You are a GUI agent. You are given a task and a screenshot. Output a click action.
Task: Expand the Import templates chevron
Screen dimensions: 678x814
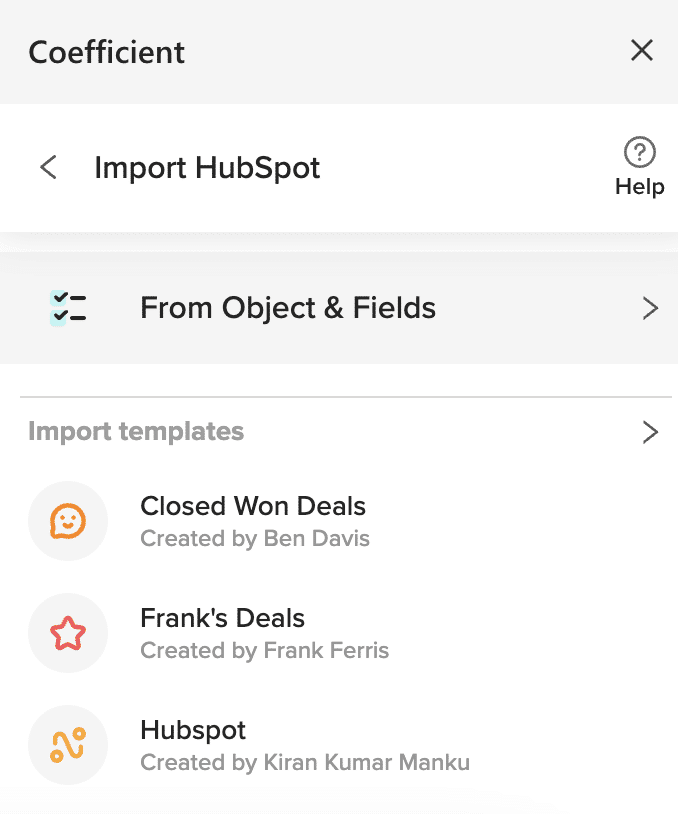[650, 432]
